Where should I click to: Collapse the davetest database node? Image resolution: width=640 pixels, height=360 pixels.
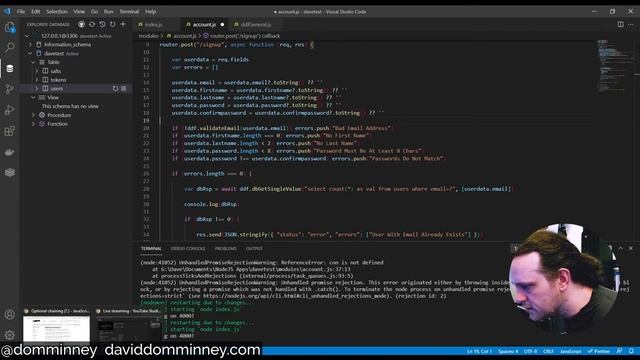pyautogui.click(x=30, y=53)
